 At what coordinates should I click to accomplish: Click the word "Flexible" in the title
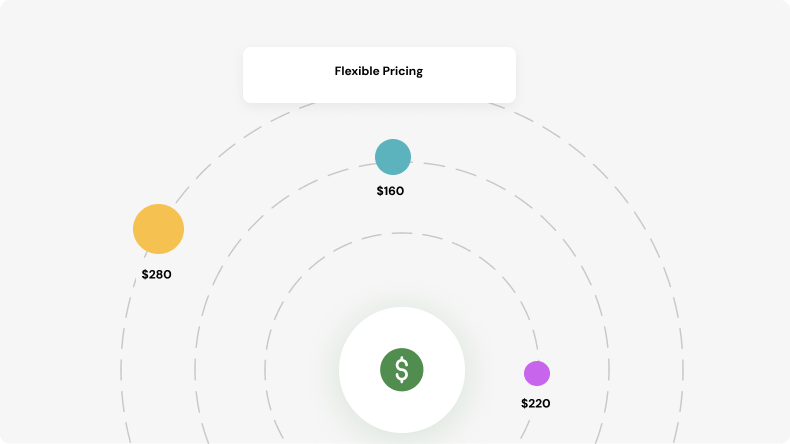pos(358,72)
